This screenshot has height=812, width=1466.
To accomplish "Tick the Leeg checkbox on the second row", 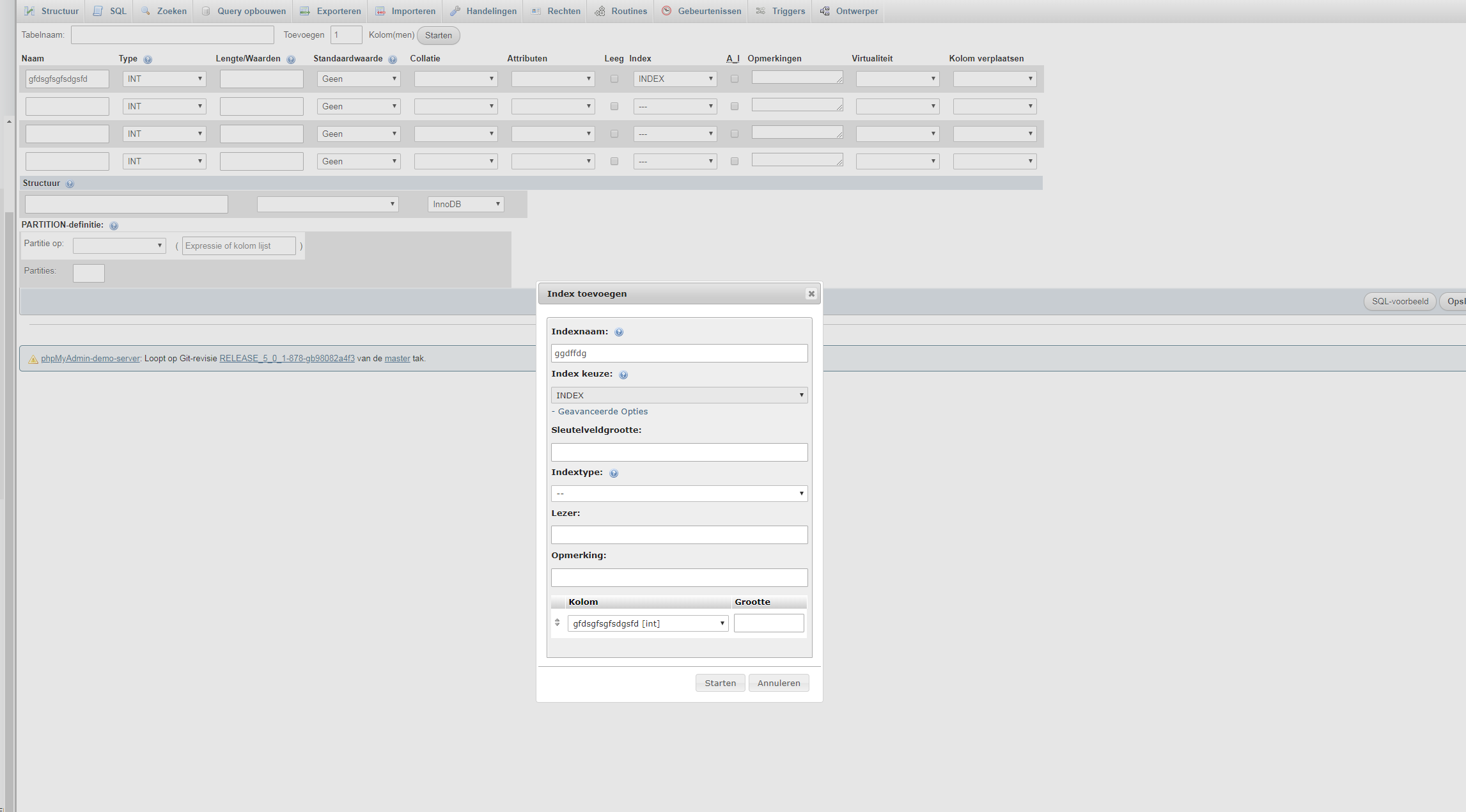I will [614, 106].
